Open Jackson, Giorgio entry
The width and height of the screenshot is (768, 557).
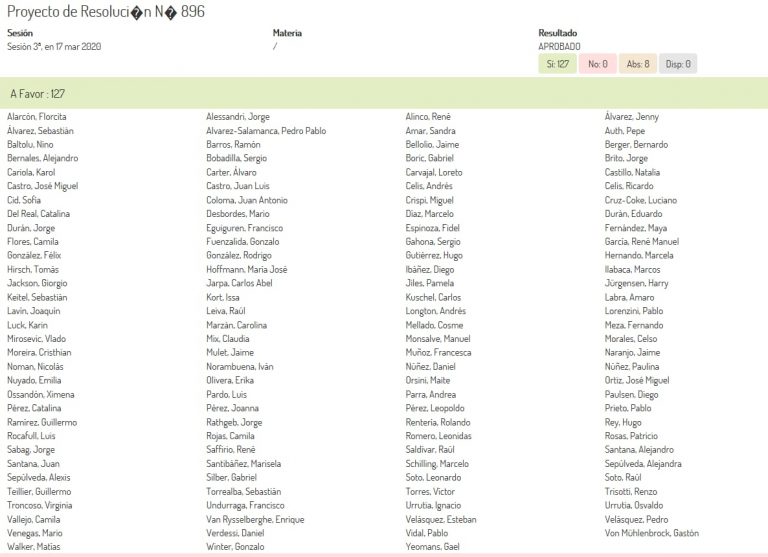pos(38,283)
